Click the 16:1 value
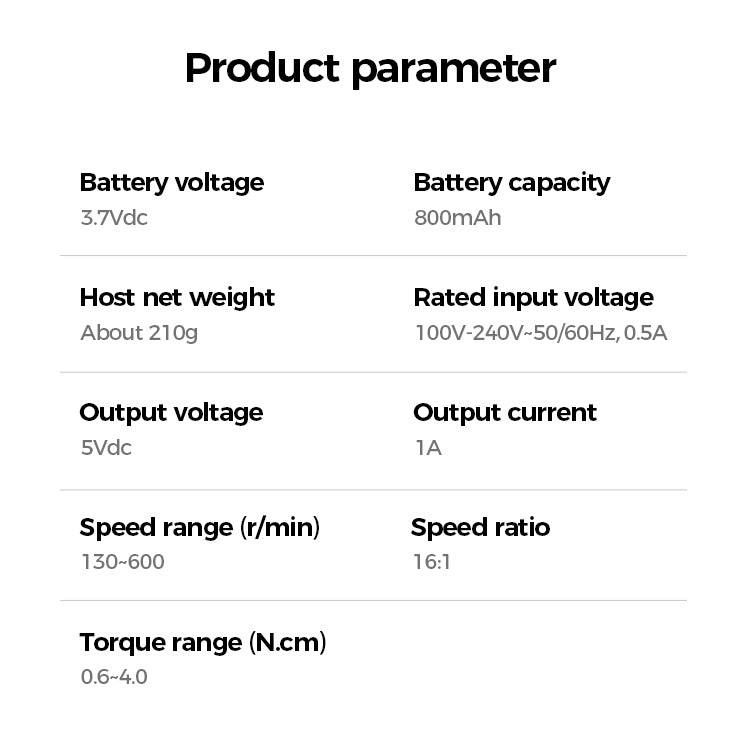 pyautogui.click(x=431, y=562)
